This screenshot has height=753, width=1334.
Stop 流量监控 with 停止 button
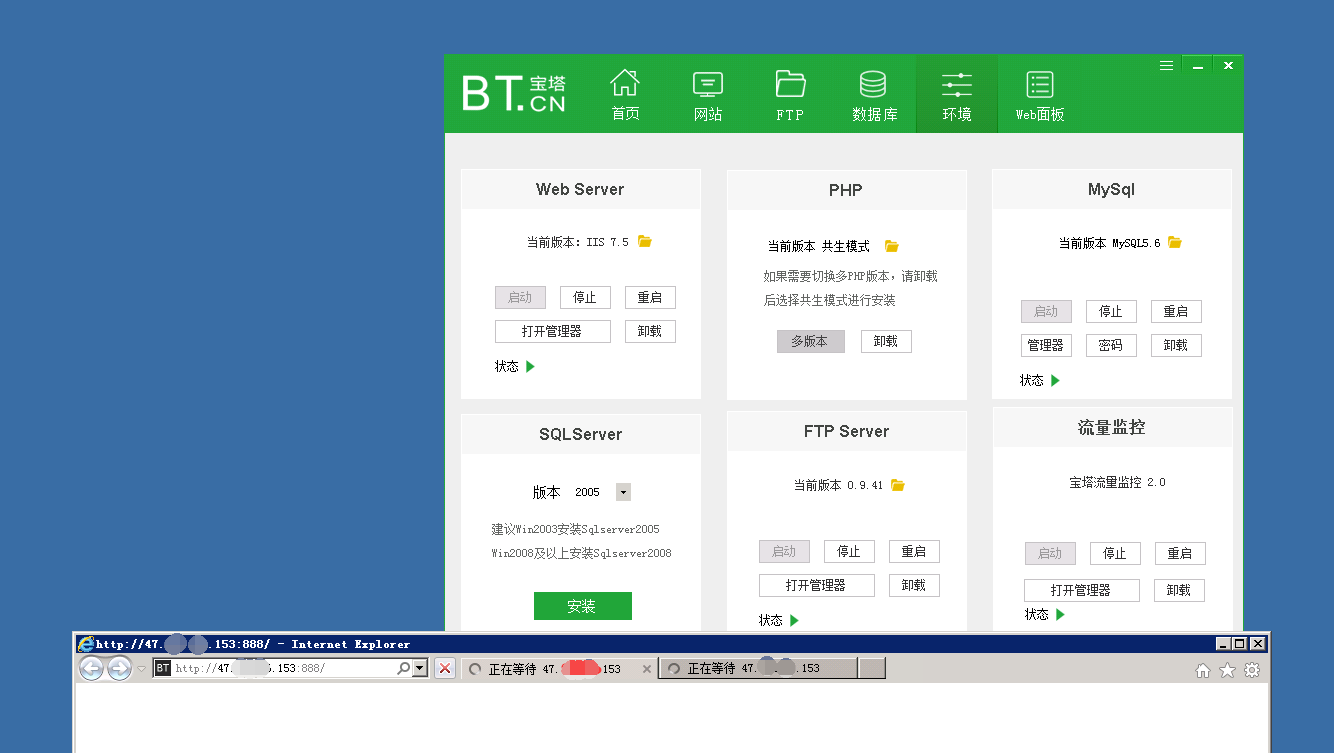pos(1115,553)
